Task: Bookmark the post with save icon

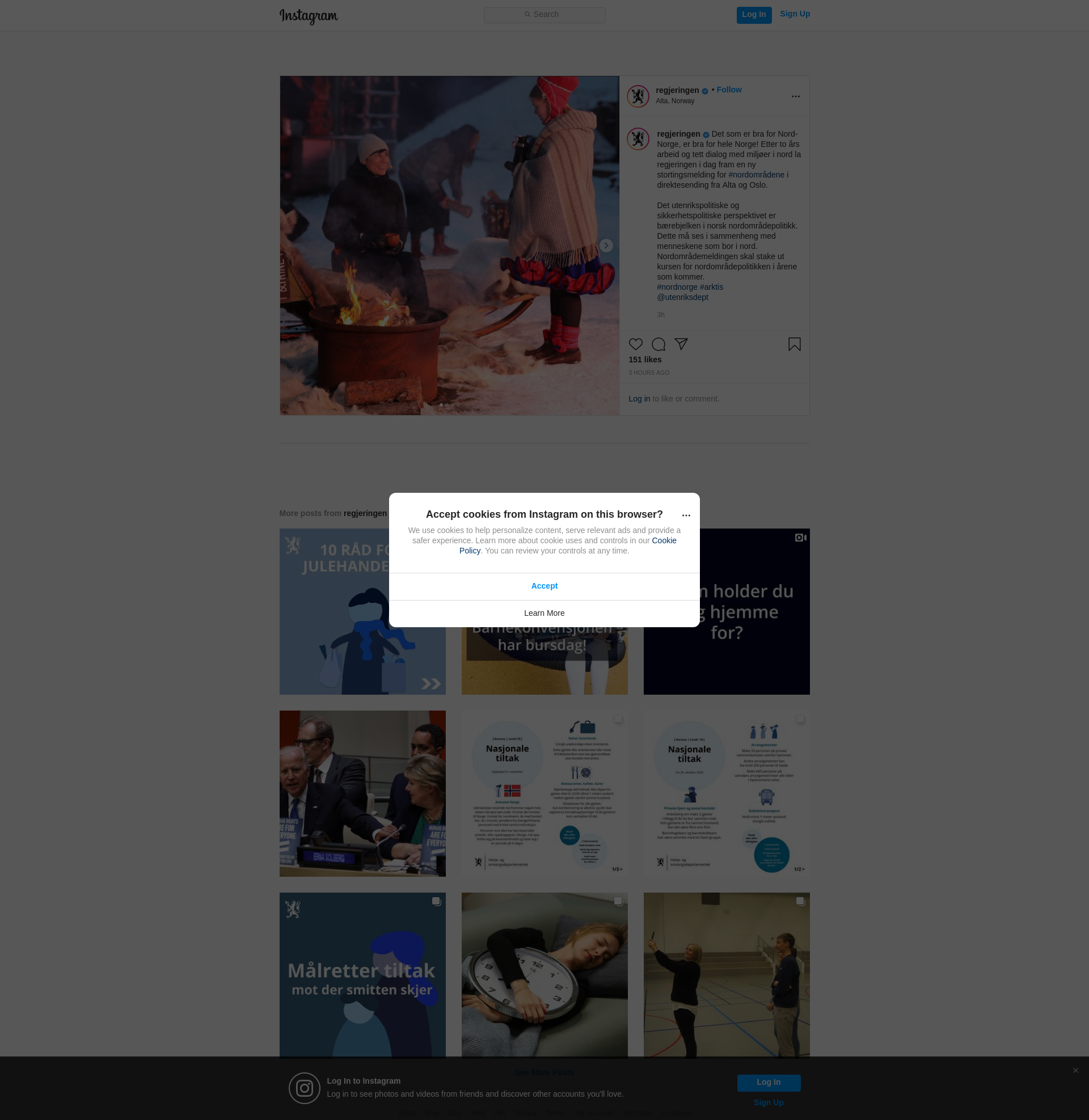Action: point(794,344)
